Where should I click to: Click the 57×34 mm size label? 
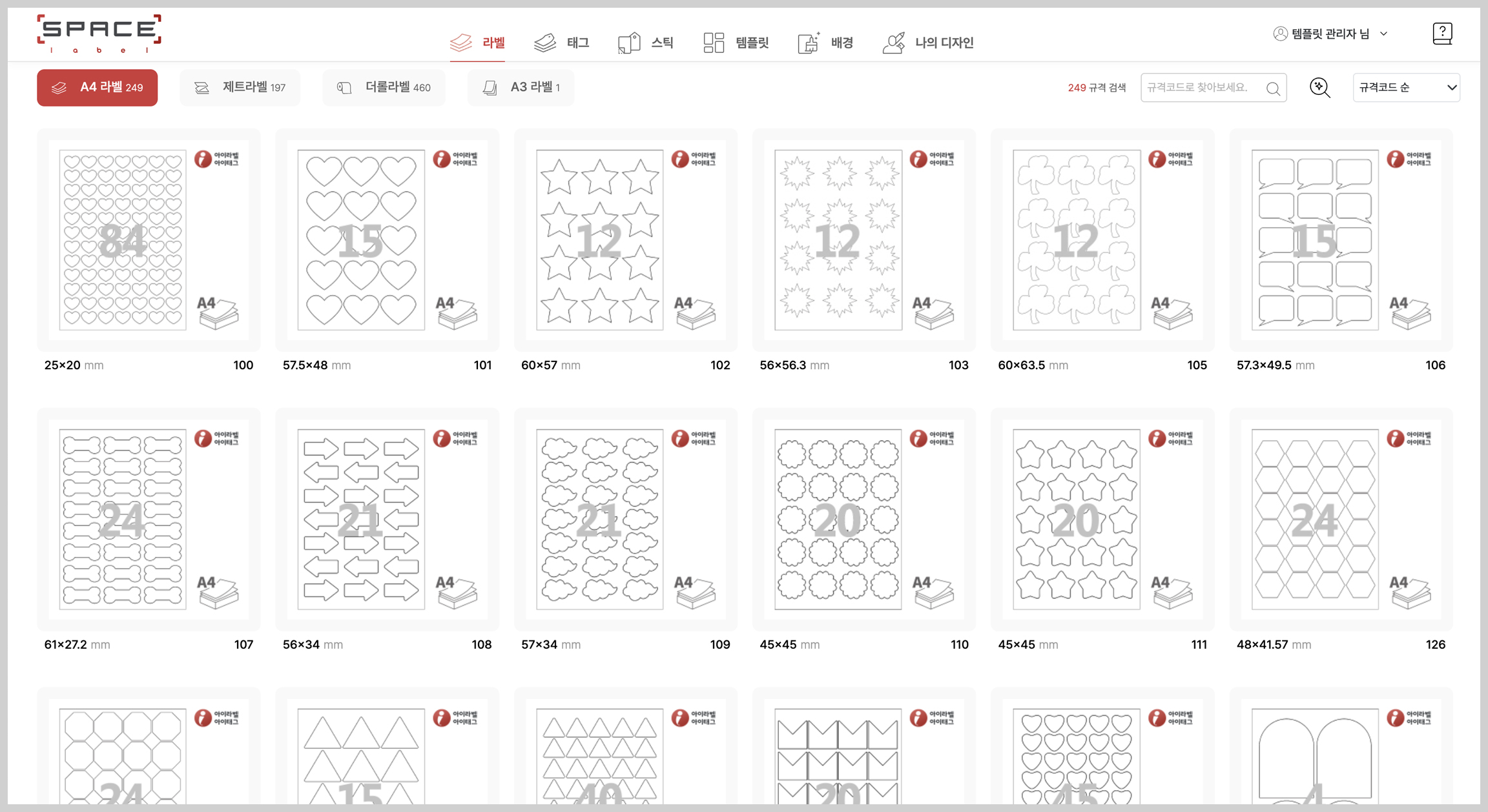pyautogui.click(x=551, y=645)
